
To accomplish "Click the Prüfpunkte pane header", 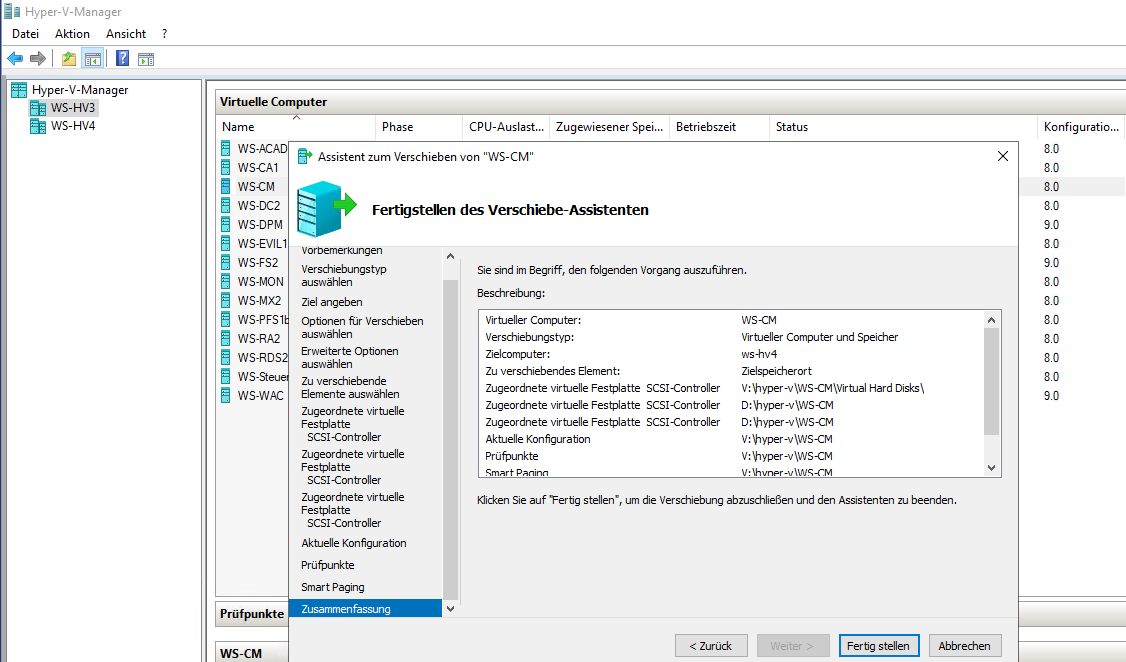I will click(x=252, y=614).
